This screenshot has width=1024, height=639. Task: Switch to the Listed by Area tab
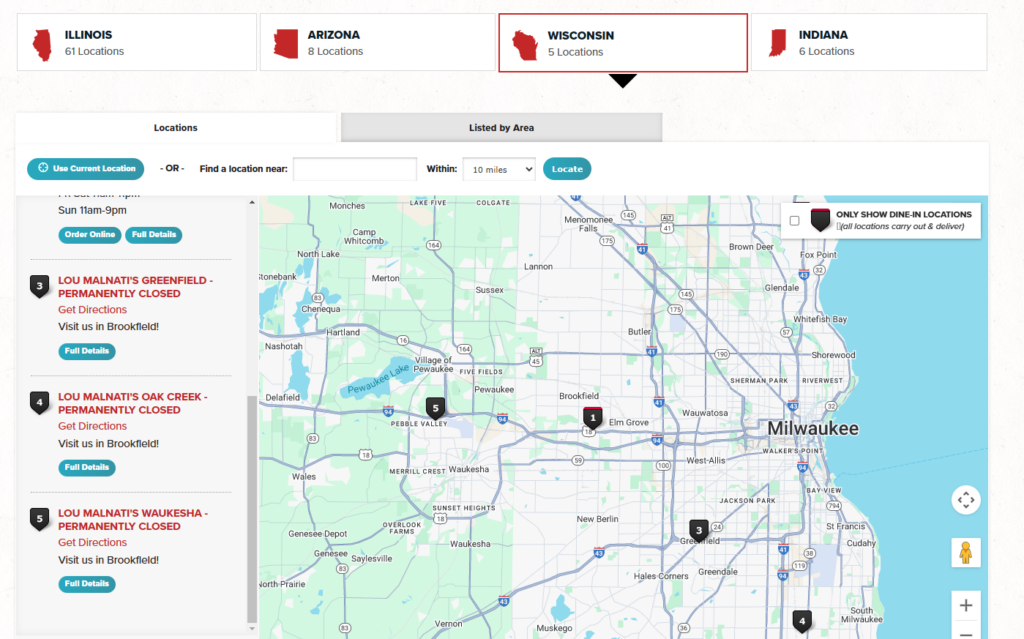[x=502, y=127]
